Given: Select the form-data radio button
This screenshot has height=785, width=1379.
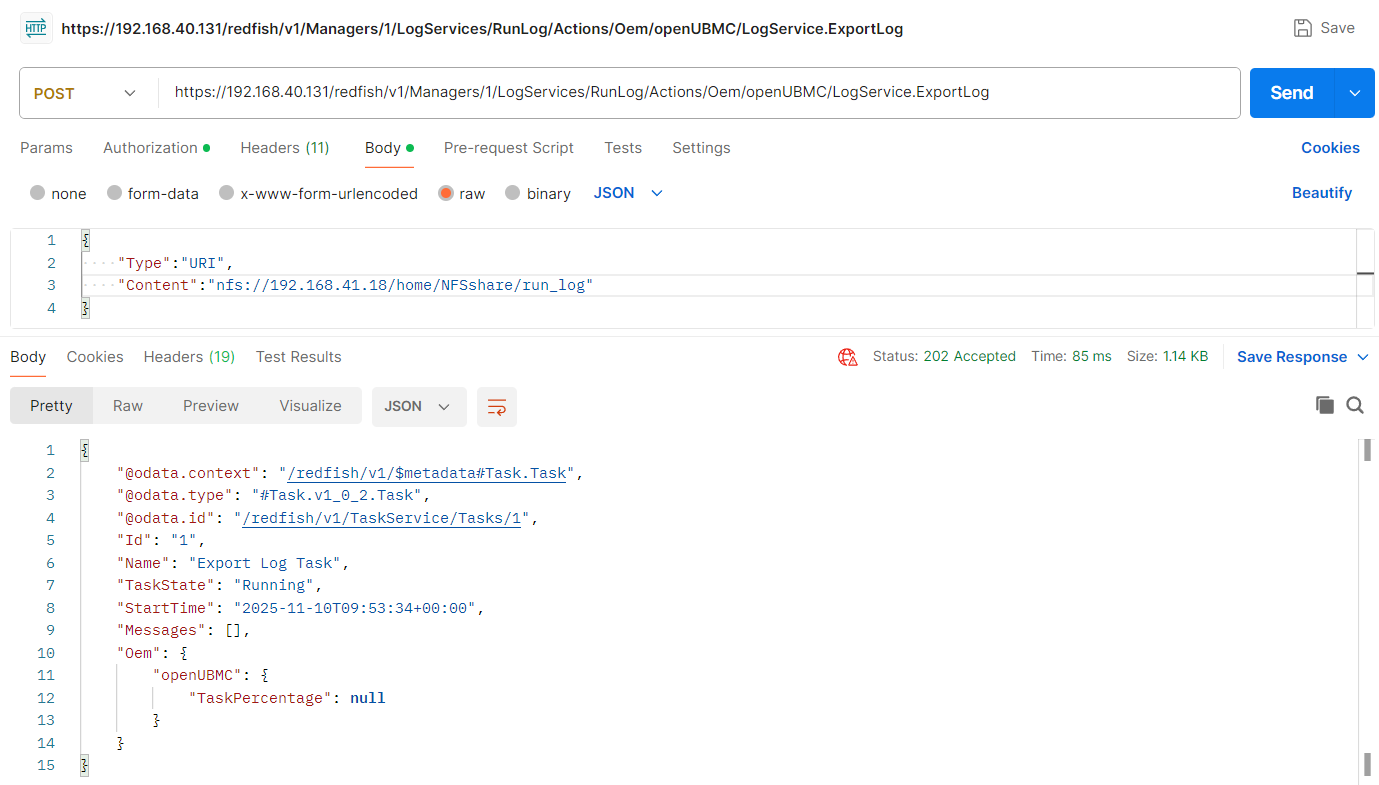Looking at the screenshot, I should tap(115, 193).
